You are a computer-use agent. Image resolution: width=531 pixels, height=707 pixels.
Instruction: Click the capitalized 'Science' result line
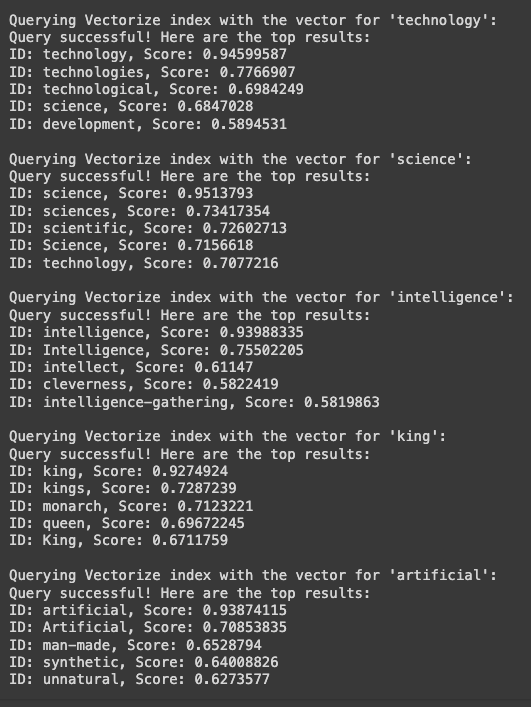[131, 245]
